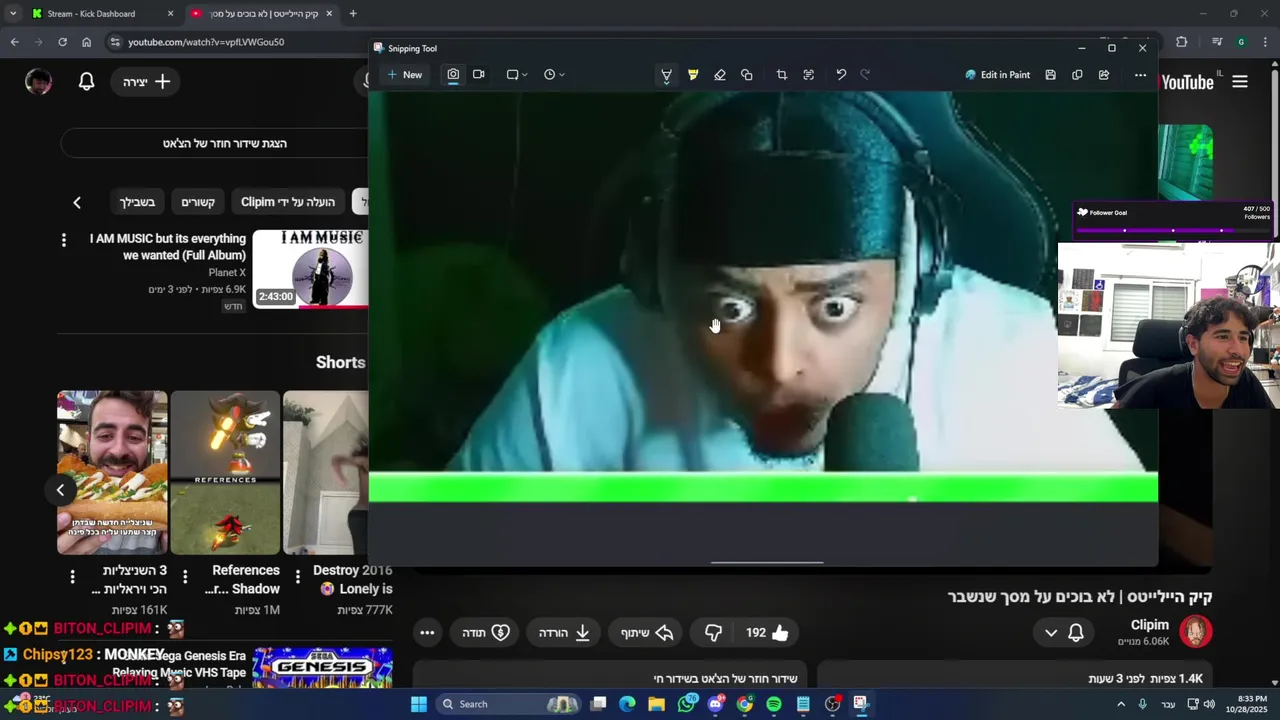Open Spotify from the taskbar
Viewport: 1280px width, 720px height.
[774, 704]
